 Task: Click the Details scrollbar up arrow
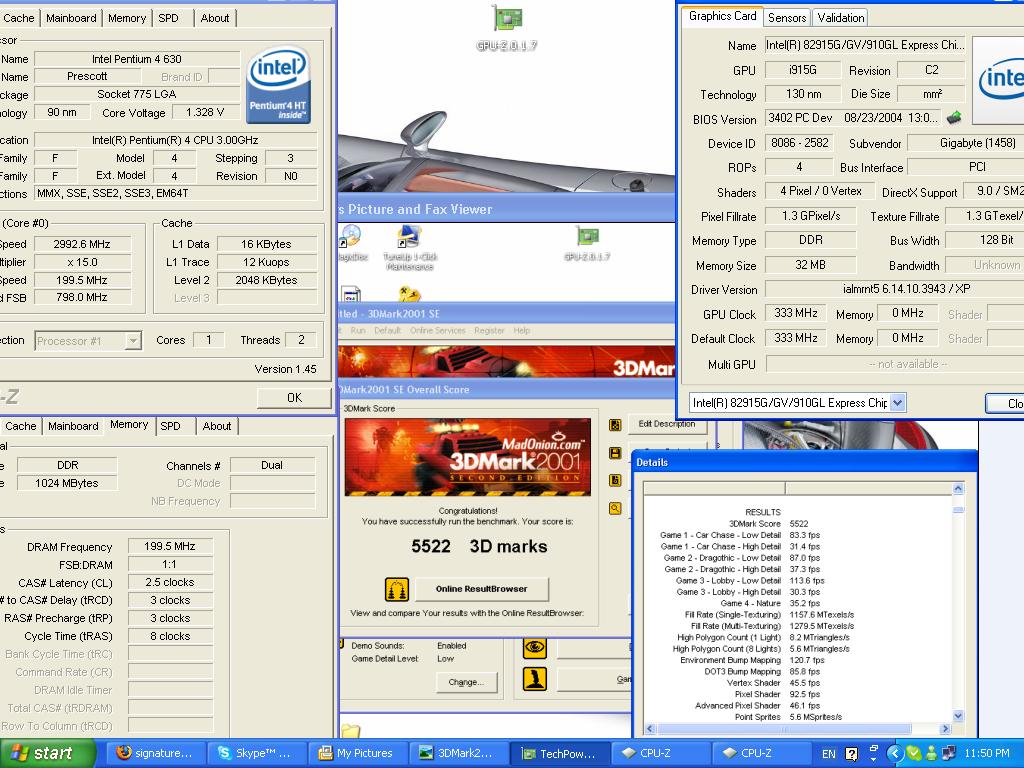click(958, 488)
